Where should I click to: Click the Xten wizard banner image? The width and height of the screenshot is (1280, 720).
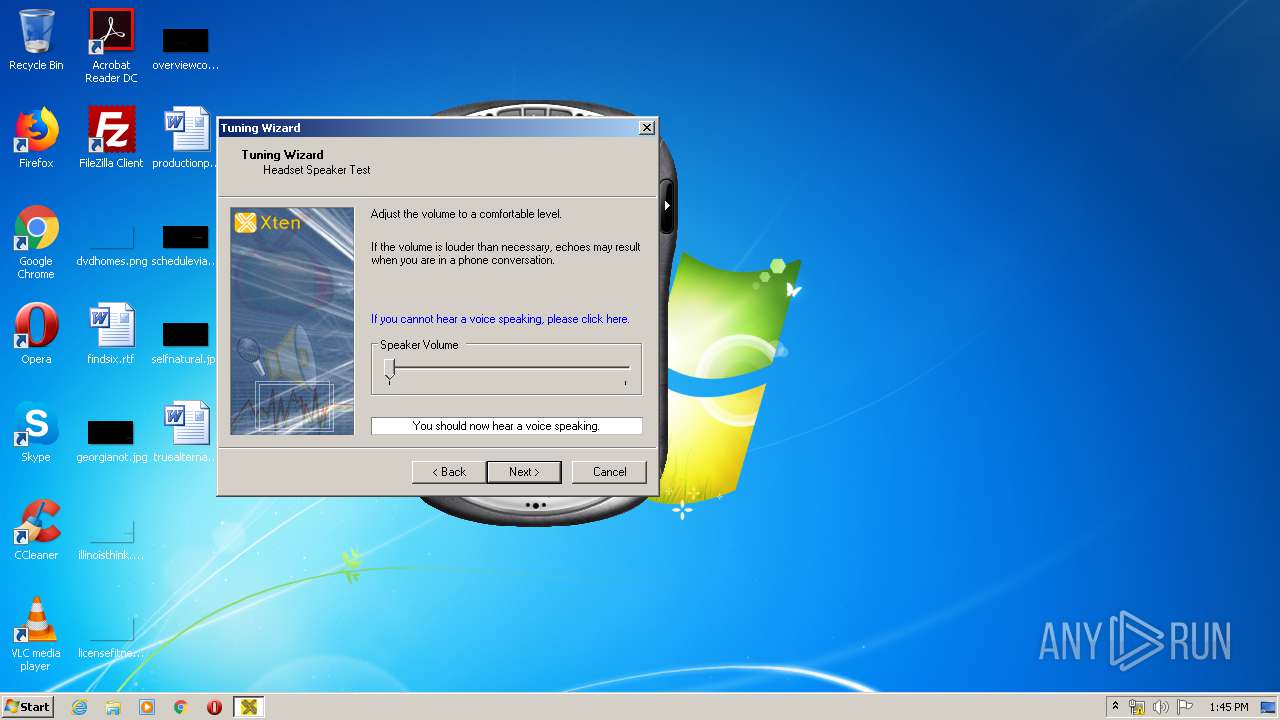tap(292, 321)
